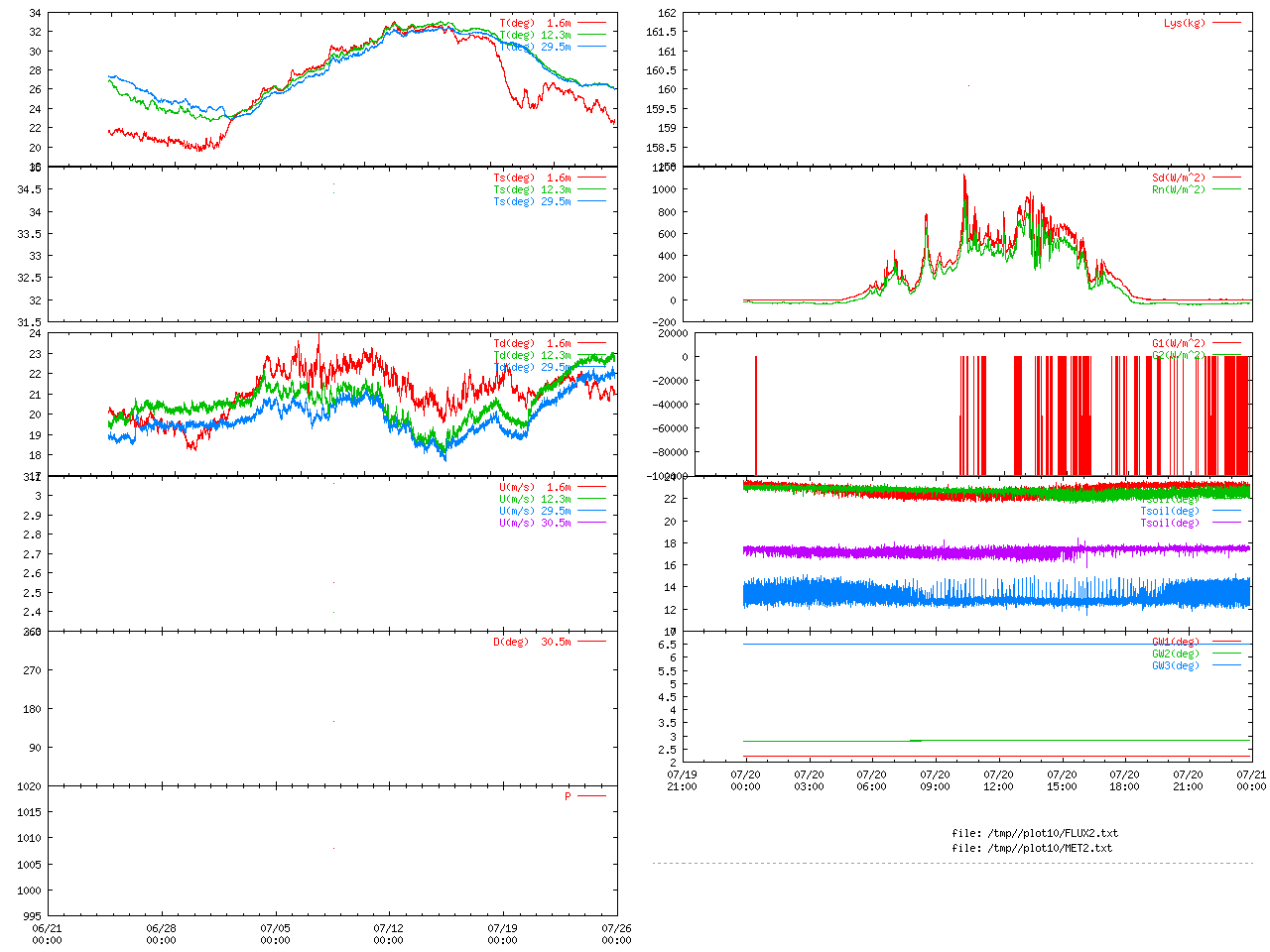The width and height of the screenshot is (1270, 952).
Task: Click the '159.5' y-axis value
Action: click(662, 109)
